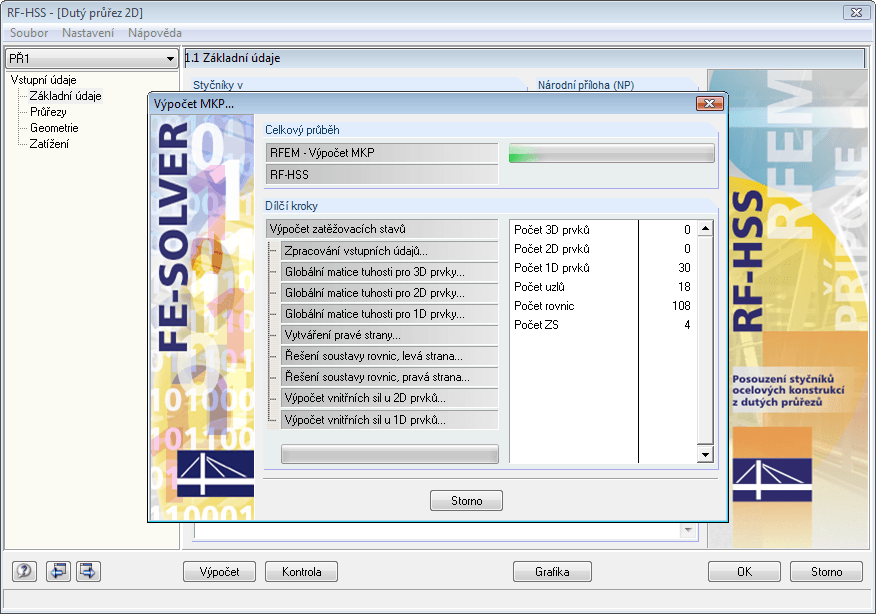This screenshot has width=876, height=614.
Task: Click the Styčníky v section label
Action: tap(218, 85)
